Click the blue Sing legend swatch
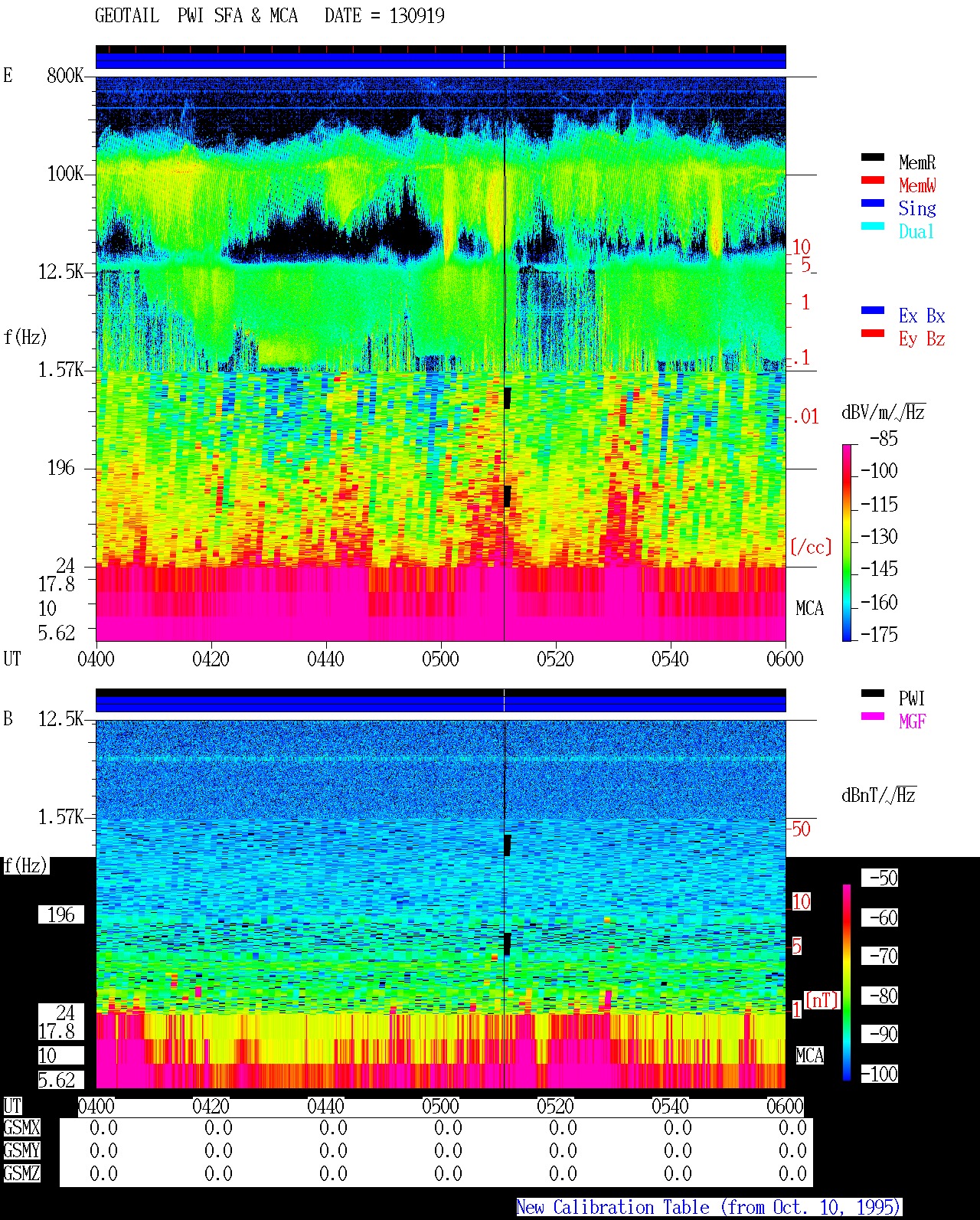The image size is (980, 1220). pos(873,203)
